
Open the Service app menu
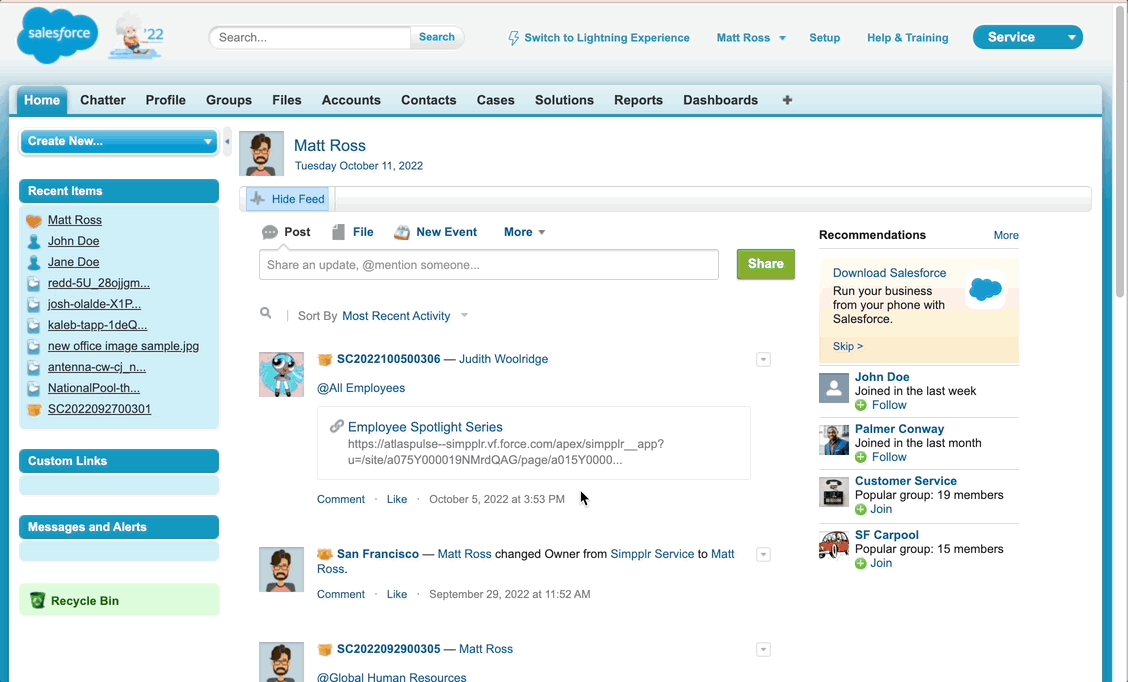tap(1027, 37)
